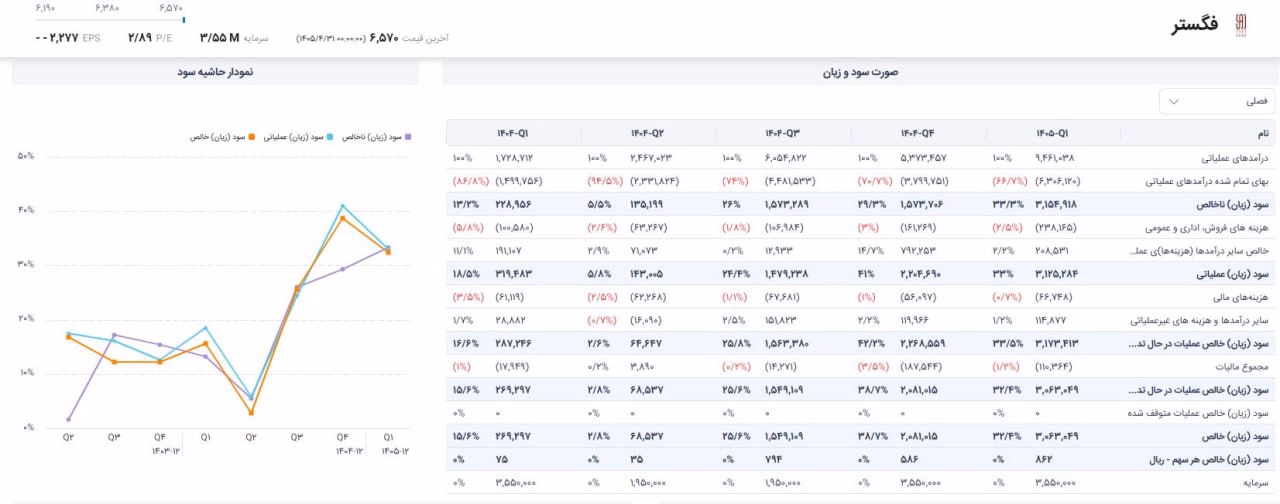Toggle the سود (زیان) خالص legend series

coord(223,136)
